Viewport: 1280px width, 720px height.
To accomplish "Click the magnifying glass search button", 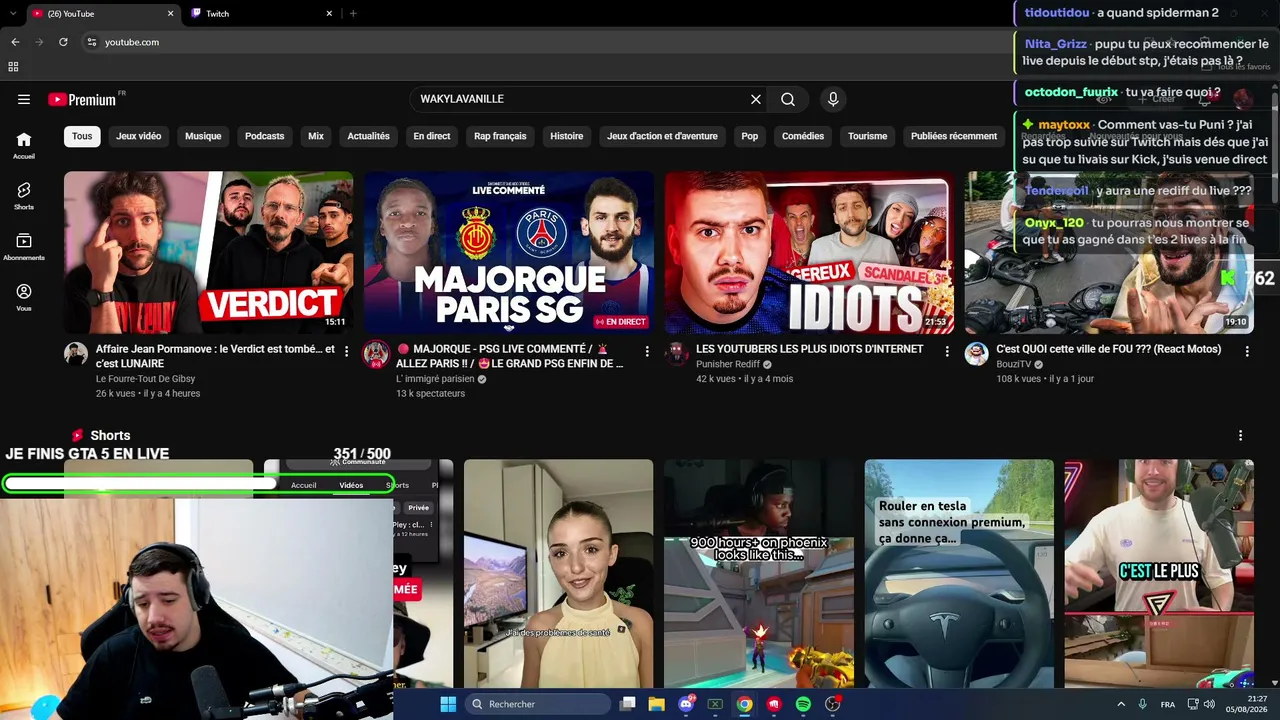I will 788,99.
